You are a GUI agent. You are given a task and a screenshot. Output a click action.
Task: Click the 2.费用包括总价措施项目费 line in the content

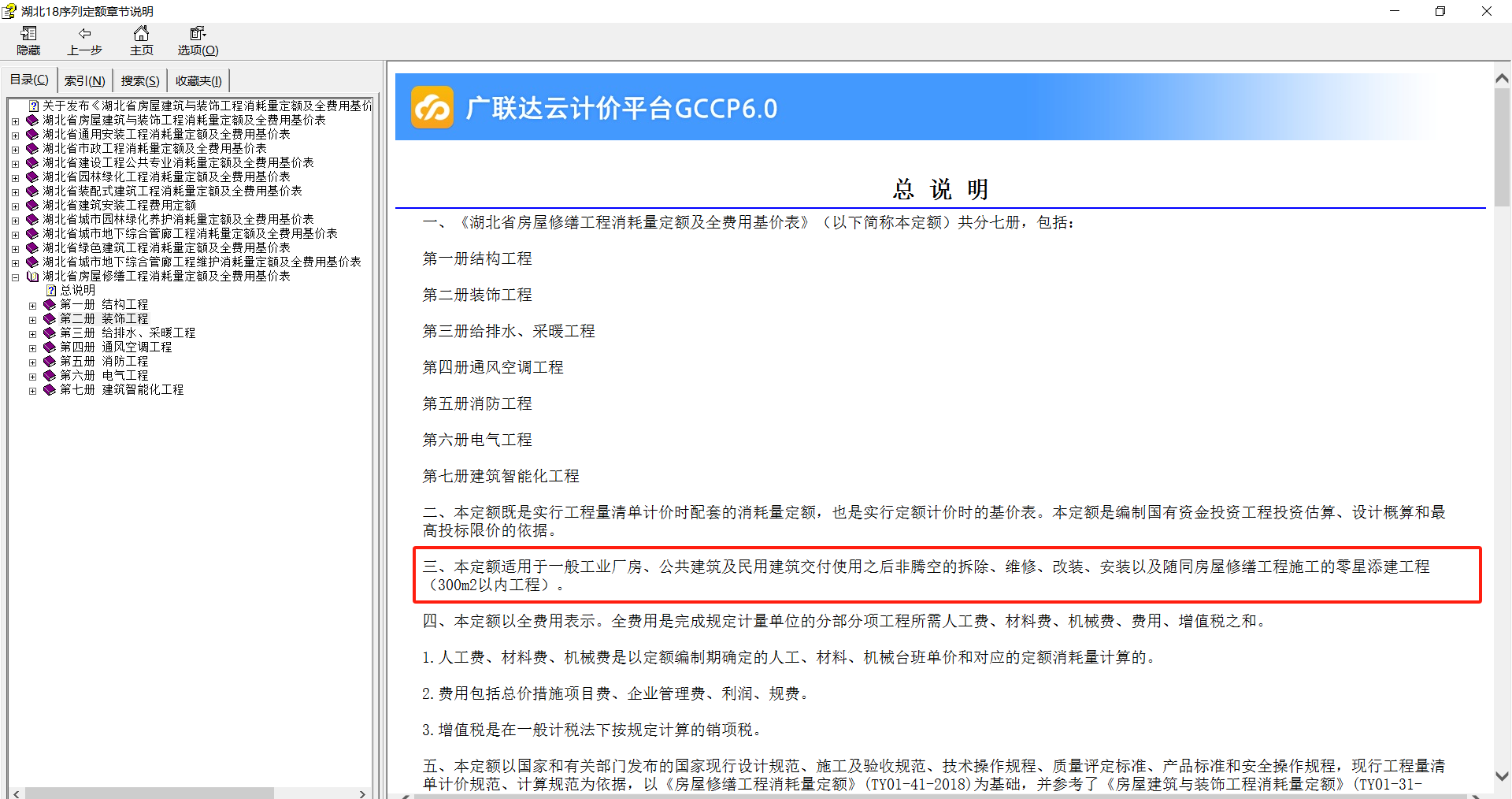(616, 693)
